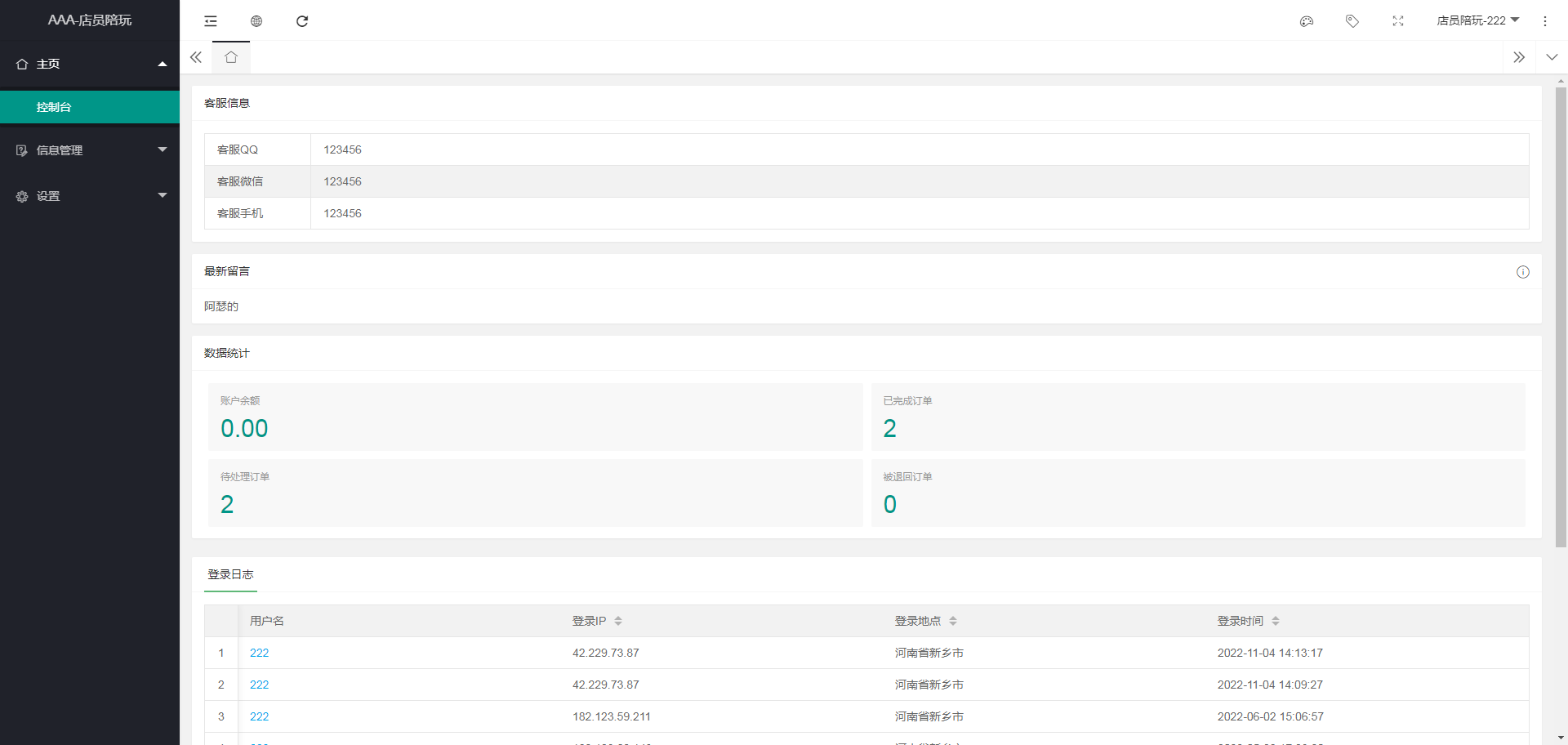Click the 客服手机 label cell
This screenshot has width=1568, height=745.
click(x=257, y=213)
